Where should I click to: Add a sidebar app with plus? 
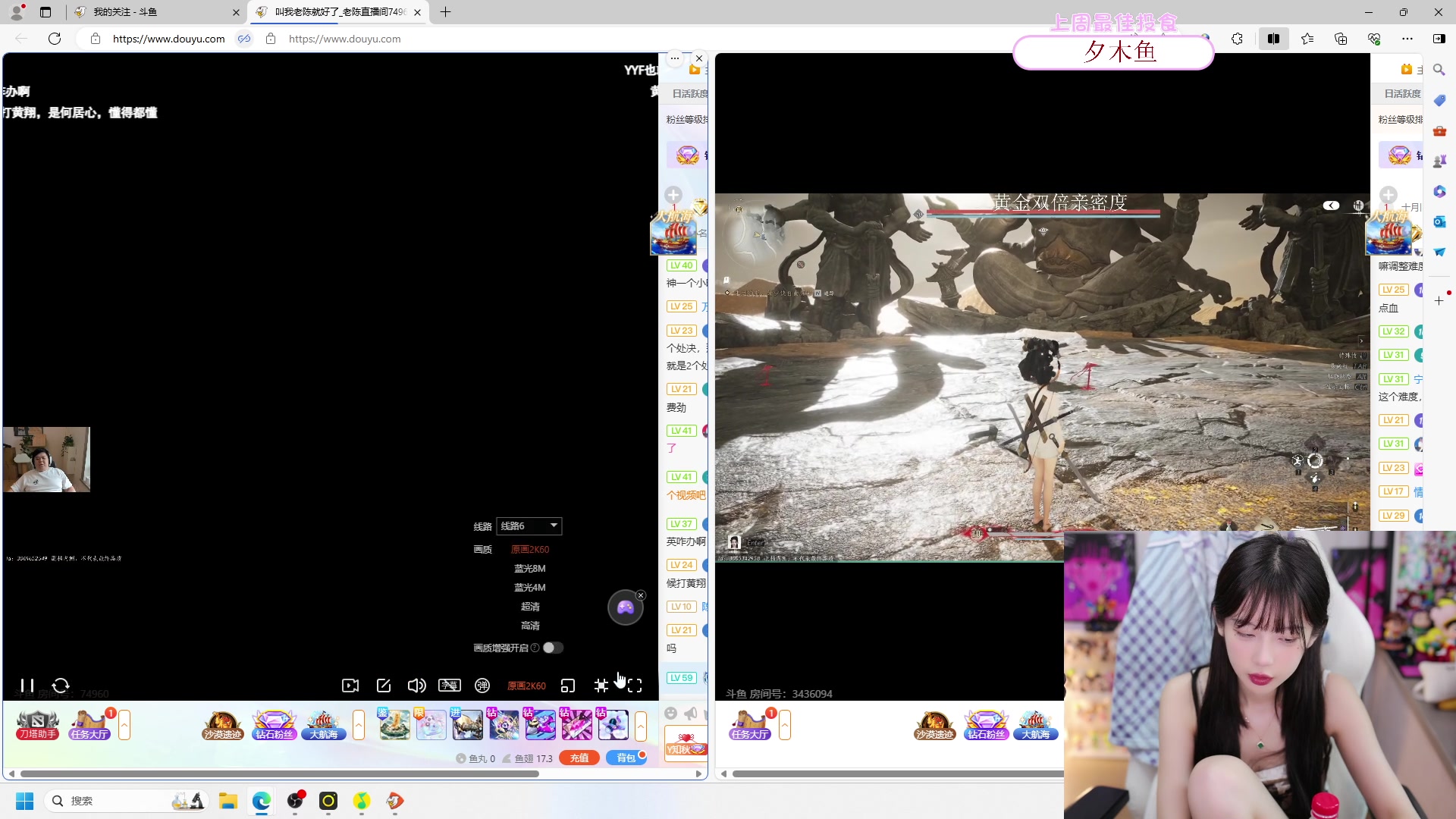point(1439,301)
